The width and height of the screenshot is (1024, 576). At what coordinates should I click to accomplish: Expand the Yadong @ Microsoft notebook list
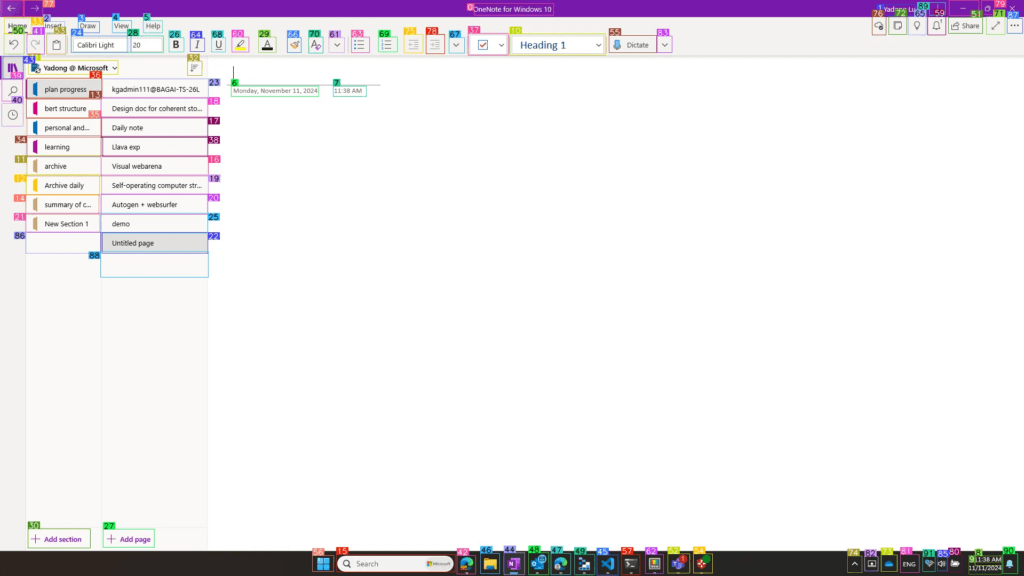click(x=74, y=68)
